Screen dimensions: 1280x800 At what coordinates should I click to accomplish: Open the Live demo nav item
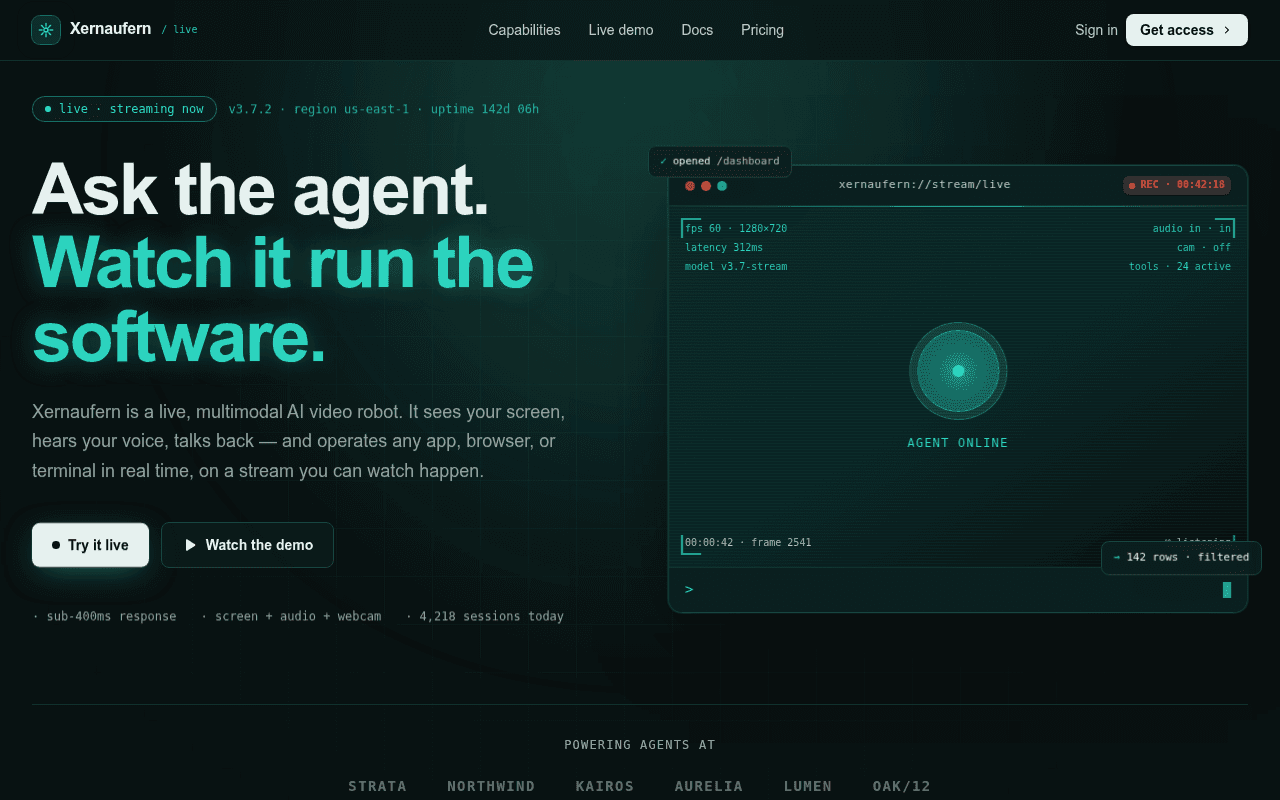click(x=621, y=30)
